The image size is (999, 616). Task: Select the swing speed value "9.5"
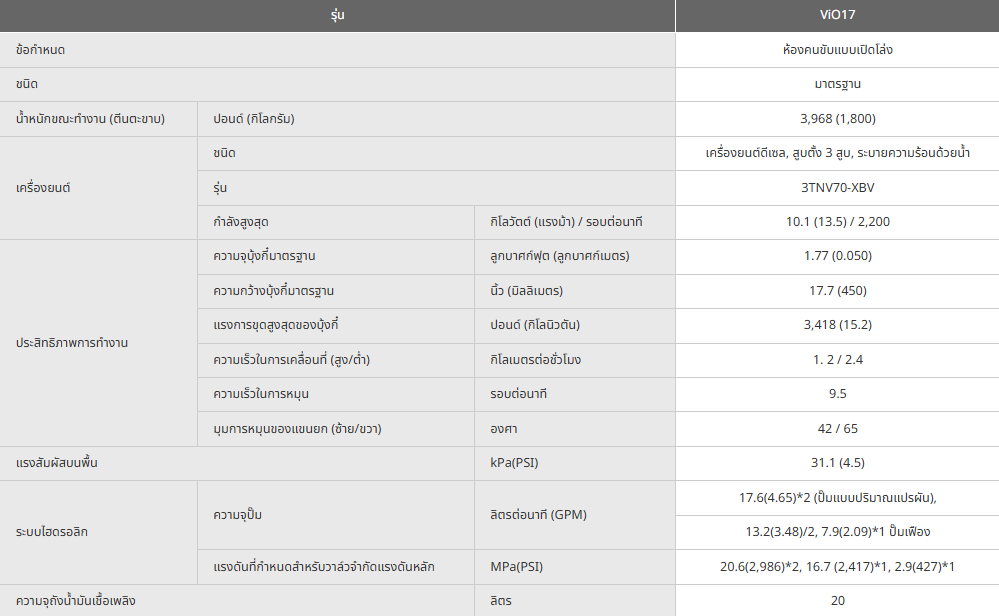(837, 394)
